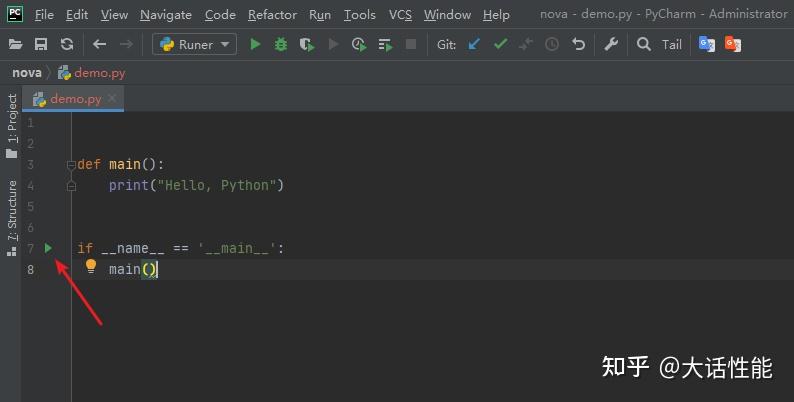Collapse the def main() fold marker
Image resolution: width=794 pixels, height=402 pixels.
[71, 164]
